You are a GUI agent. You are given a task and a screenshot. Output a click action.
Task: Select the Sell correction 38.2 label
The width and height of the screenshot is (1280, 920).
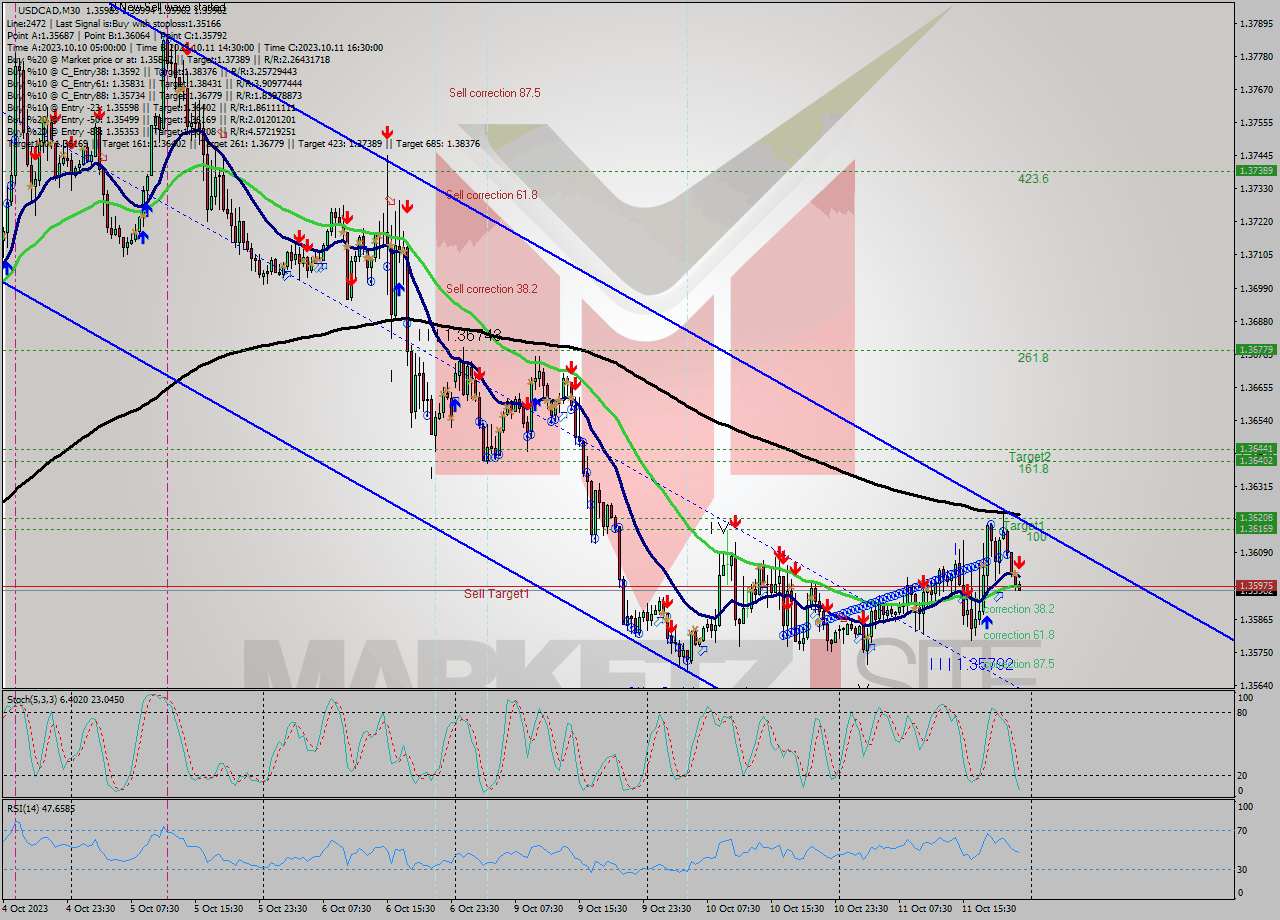492,289
